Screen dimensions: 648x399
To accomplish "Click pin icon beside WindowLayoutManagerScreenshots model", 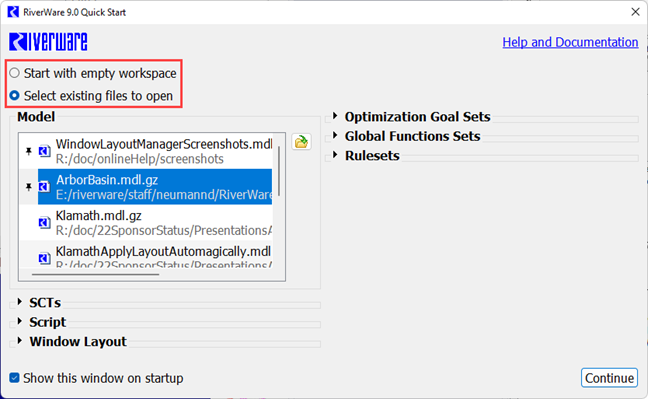I will pos(29,151).
